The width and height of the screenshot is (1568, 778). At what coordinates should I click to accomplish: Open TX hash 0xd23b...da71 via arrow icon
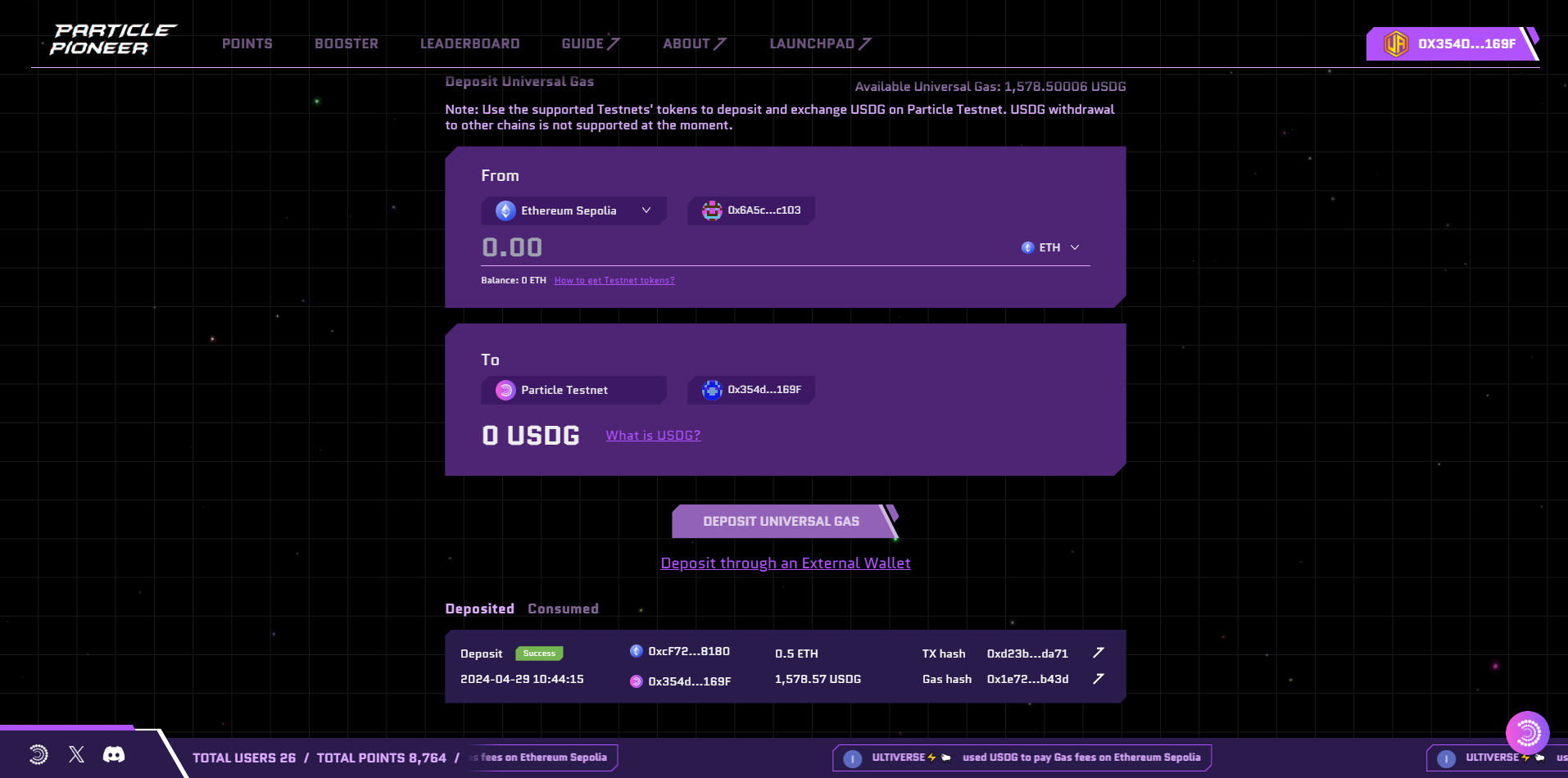pos(1099,652)
